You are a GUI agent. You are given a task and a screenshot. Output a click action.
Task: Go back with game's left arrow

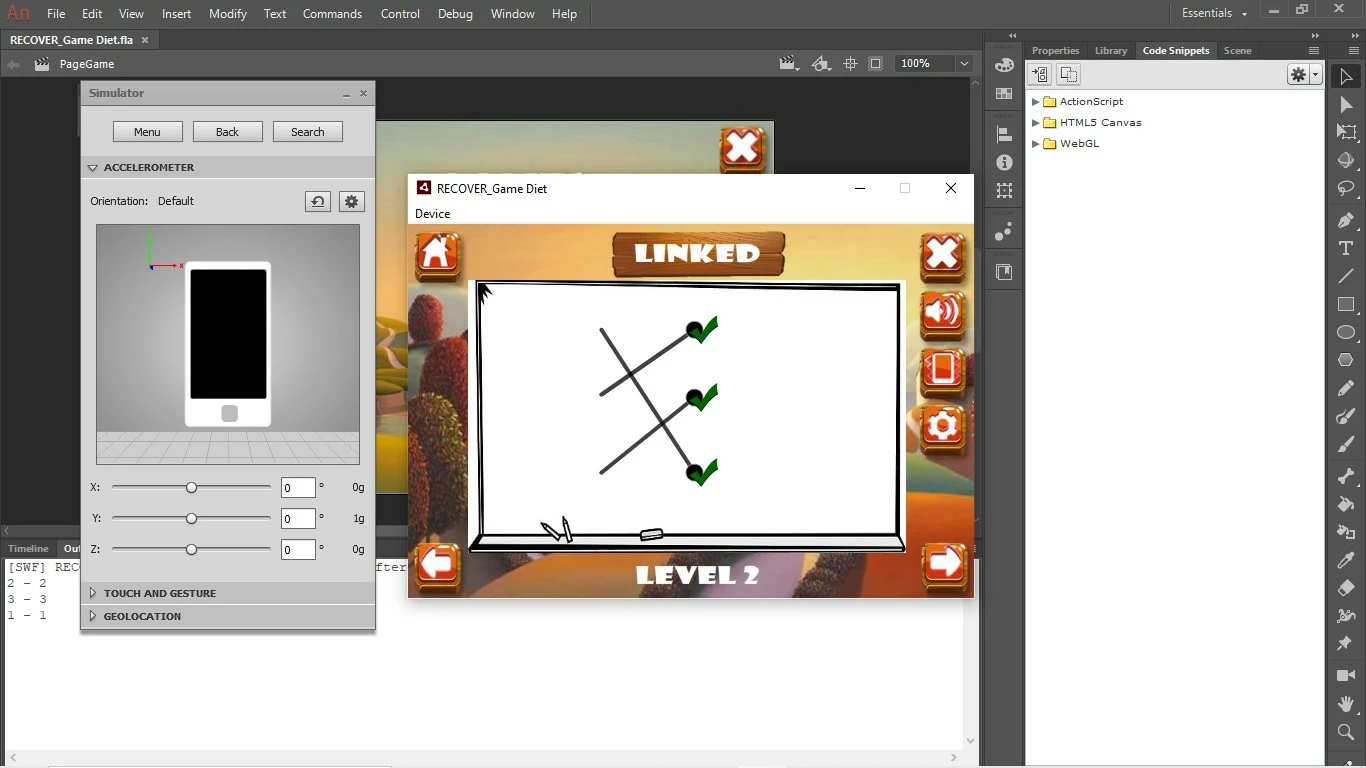[438, 564]
